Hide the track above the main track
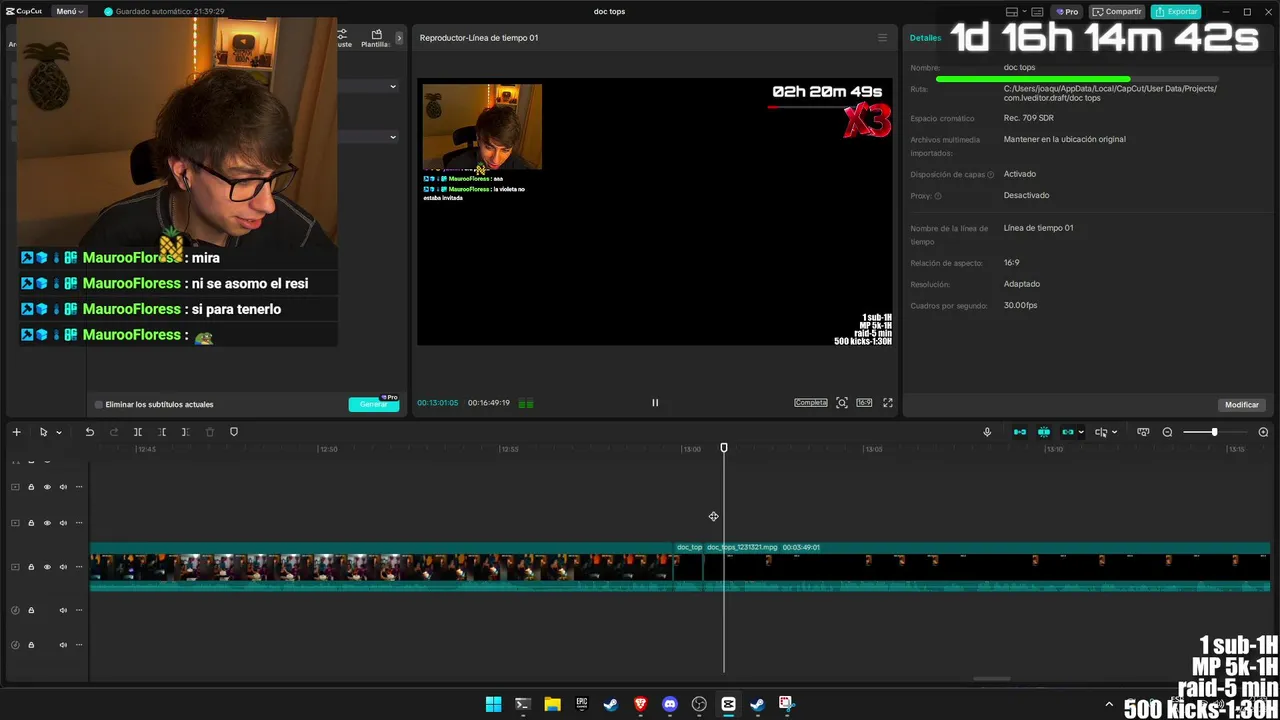1280x720 pixels. pyautogui.click(x=47, y=523)
